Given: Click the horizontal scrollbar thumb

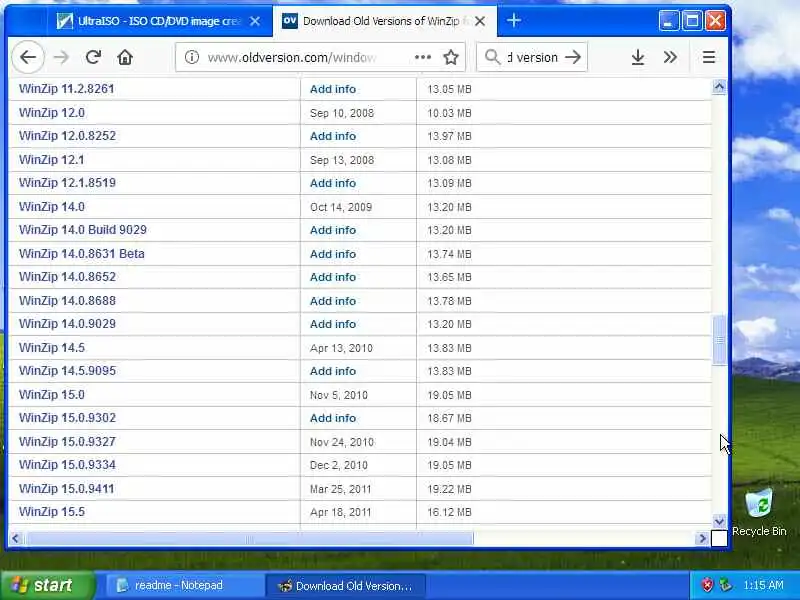Looking at the screenshot, I should click(249, 538).
